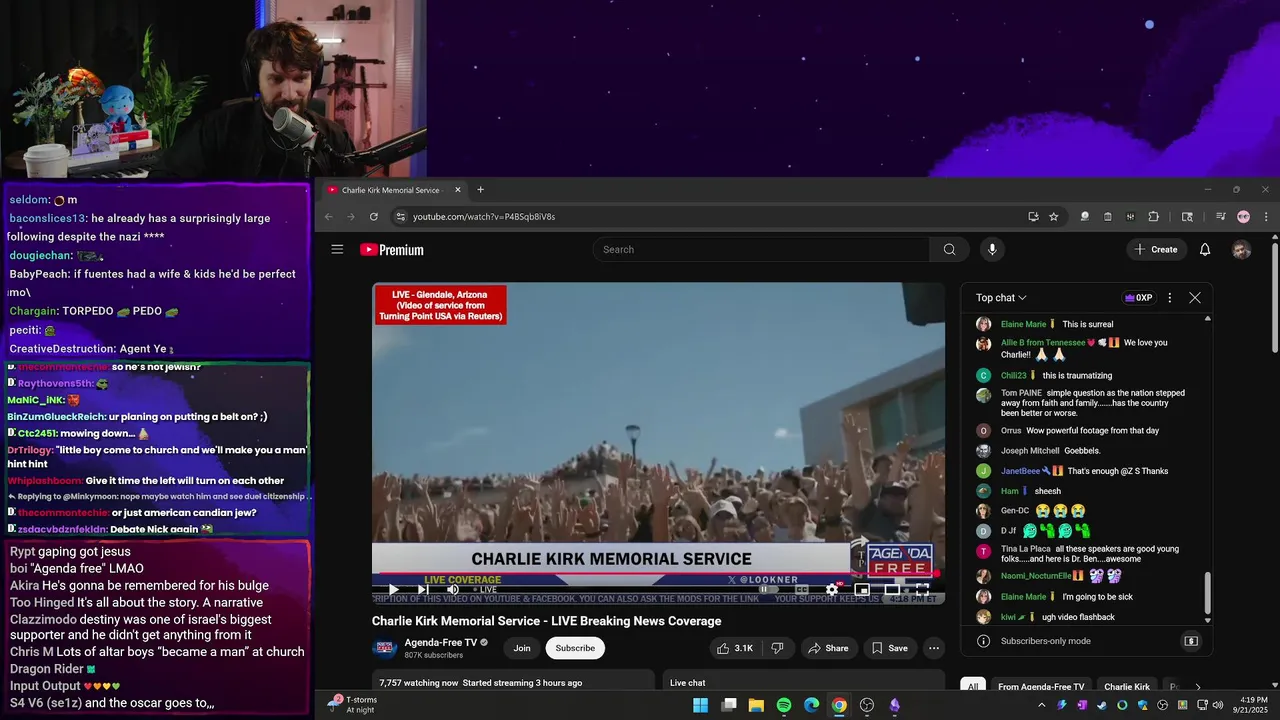
Task: Expand the Top chat dropdown
Action: click(x=1001, y=298)
